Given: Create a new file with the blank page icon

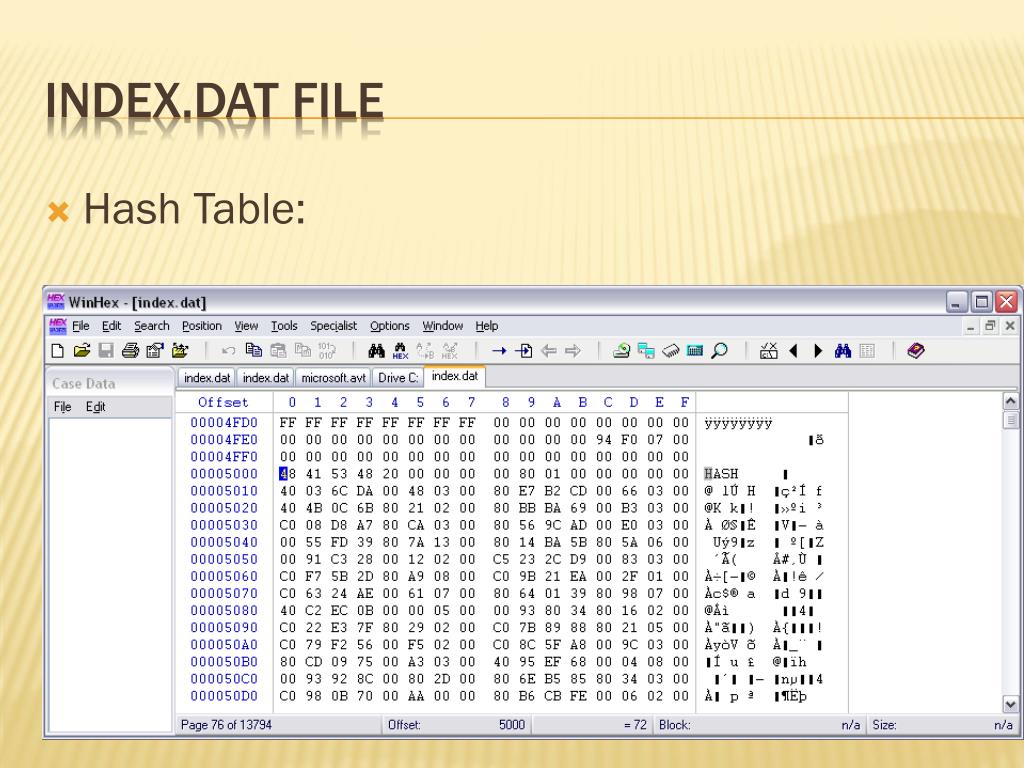Looking at the screenshot, I should pyautogui.click(x=57, y=351).
